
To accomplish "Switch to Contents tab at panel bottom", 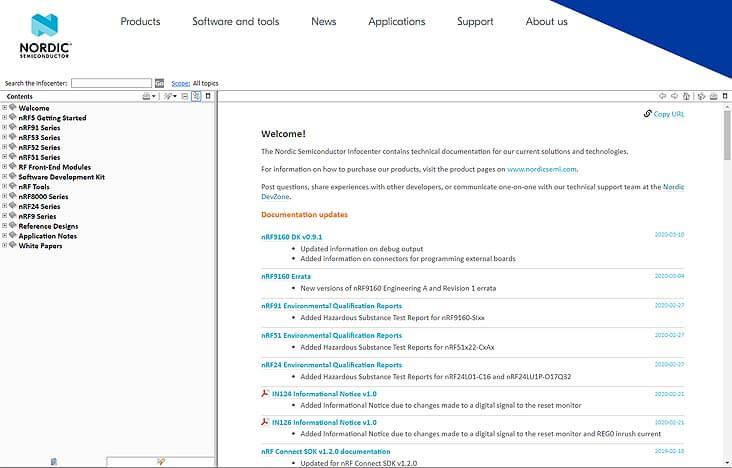I will [54, 462].
